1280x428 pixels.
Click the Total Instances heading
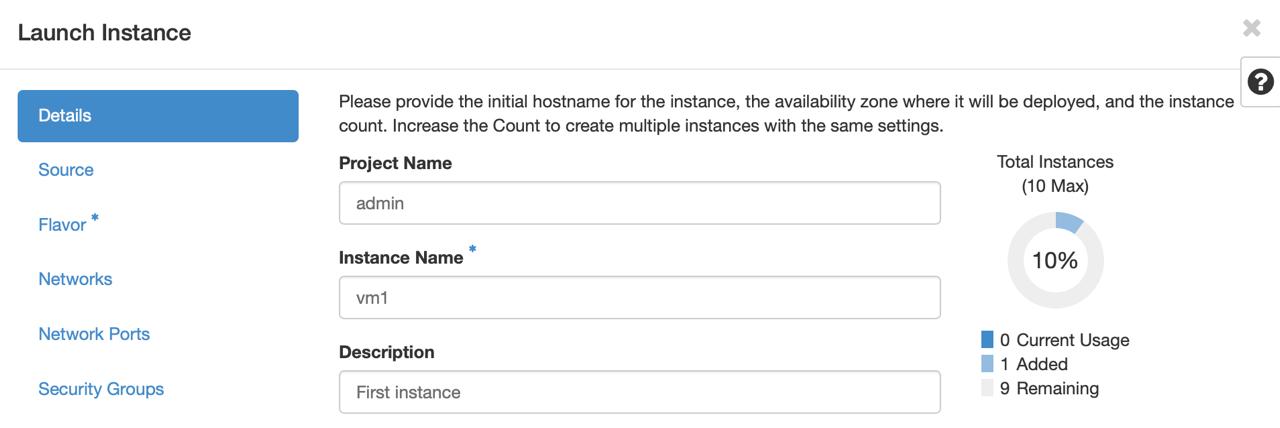point(1055,162)
